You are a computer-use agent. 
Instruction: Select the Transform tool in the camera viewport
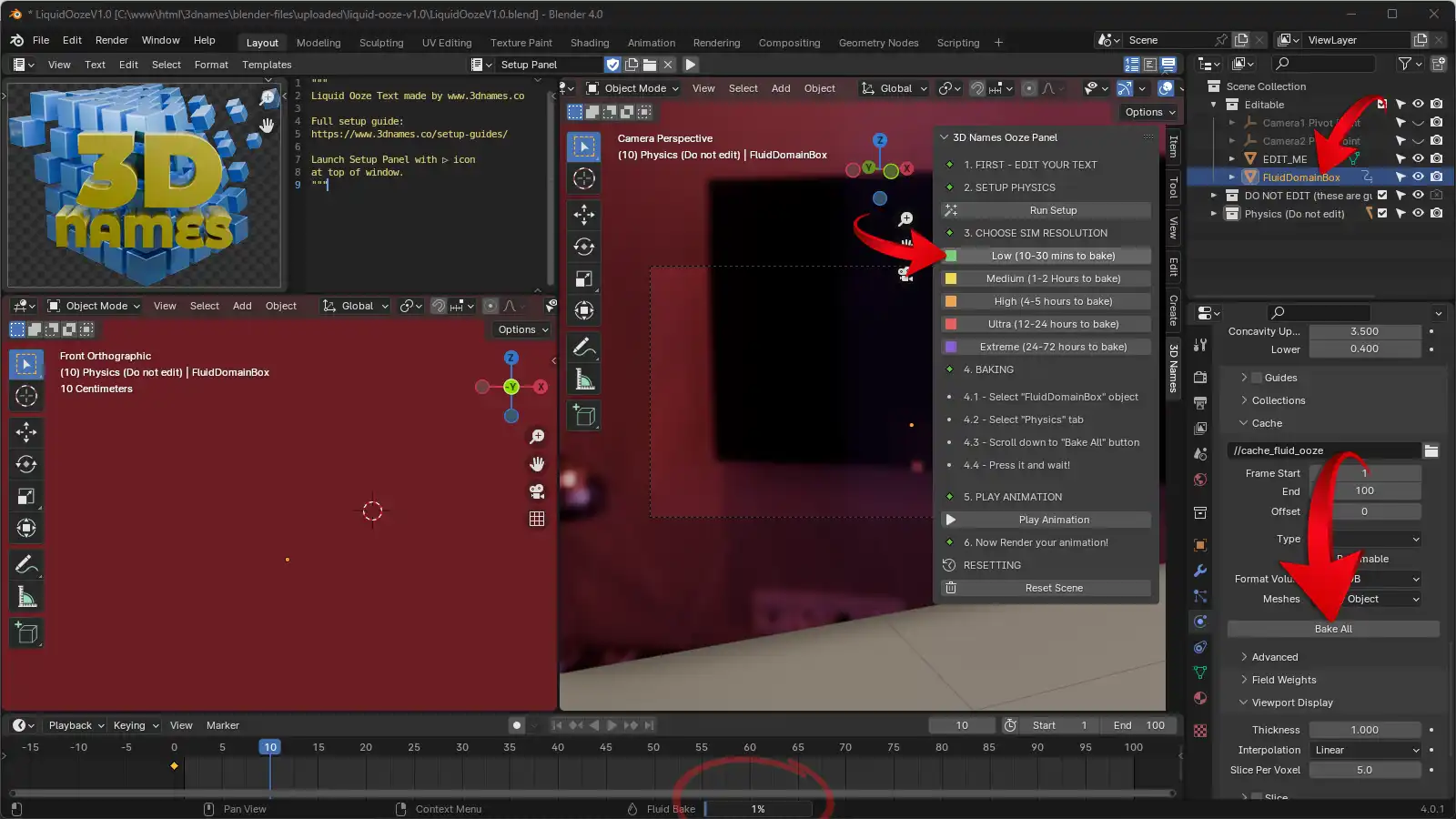pos(584,310)
